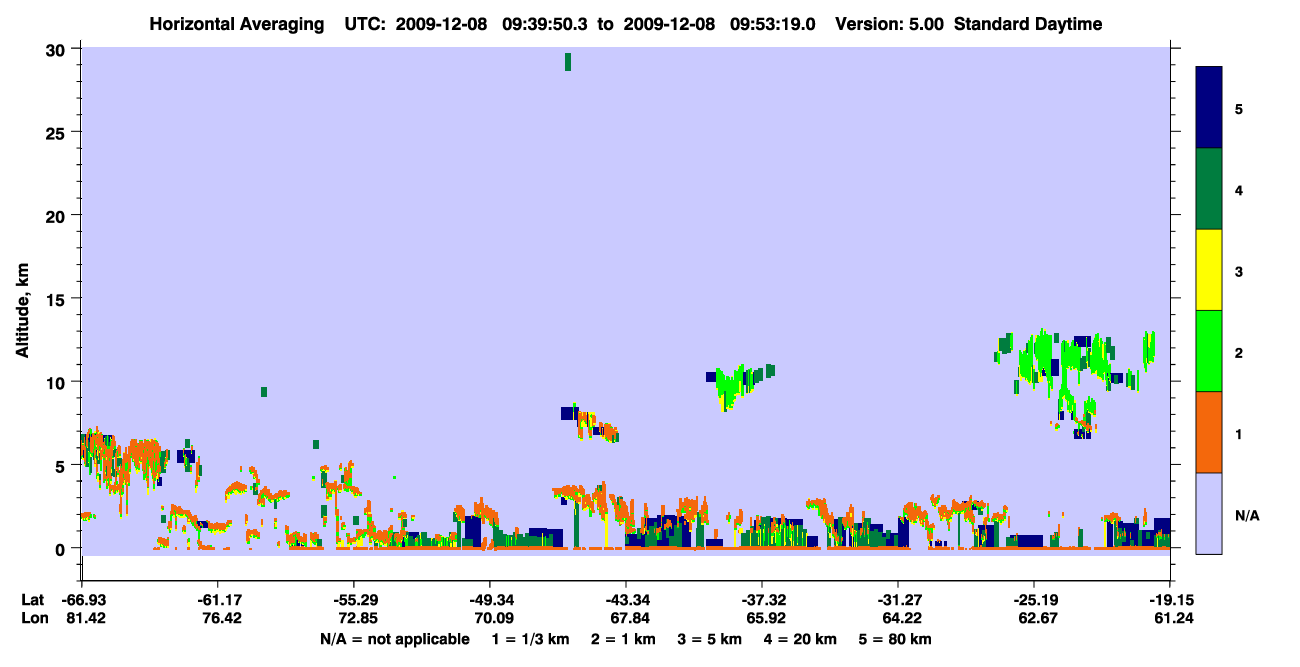Click the legend text '2 = 1 km'

tap(623, 639)
